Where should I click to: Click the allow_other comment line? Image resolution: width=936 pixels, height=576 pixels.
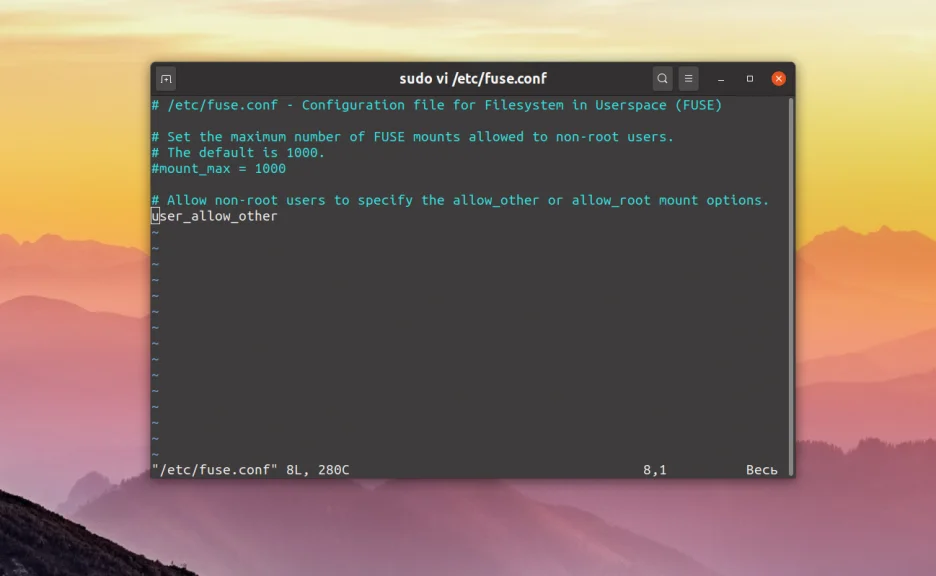(460, 200)
